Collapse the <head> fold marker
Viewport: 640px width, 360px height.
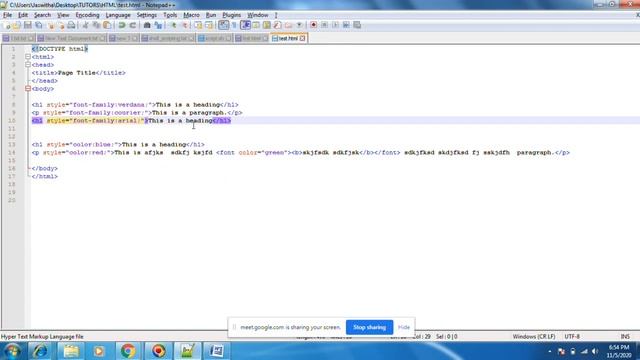pyautogui.click(x=28, y=64)
